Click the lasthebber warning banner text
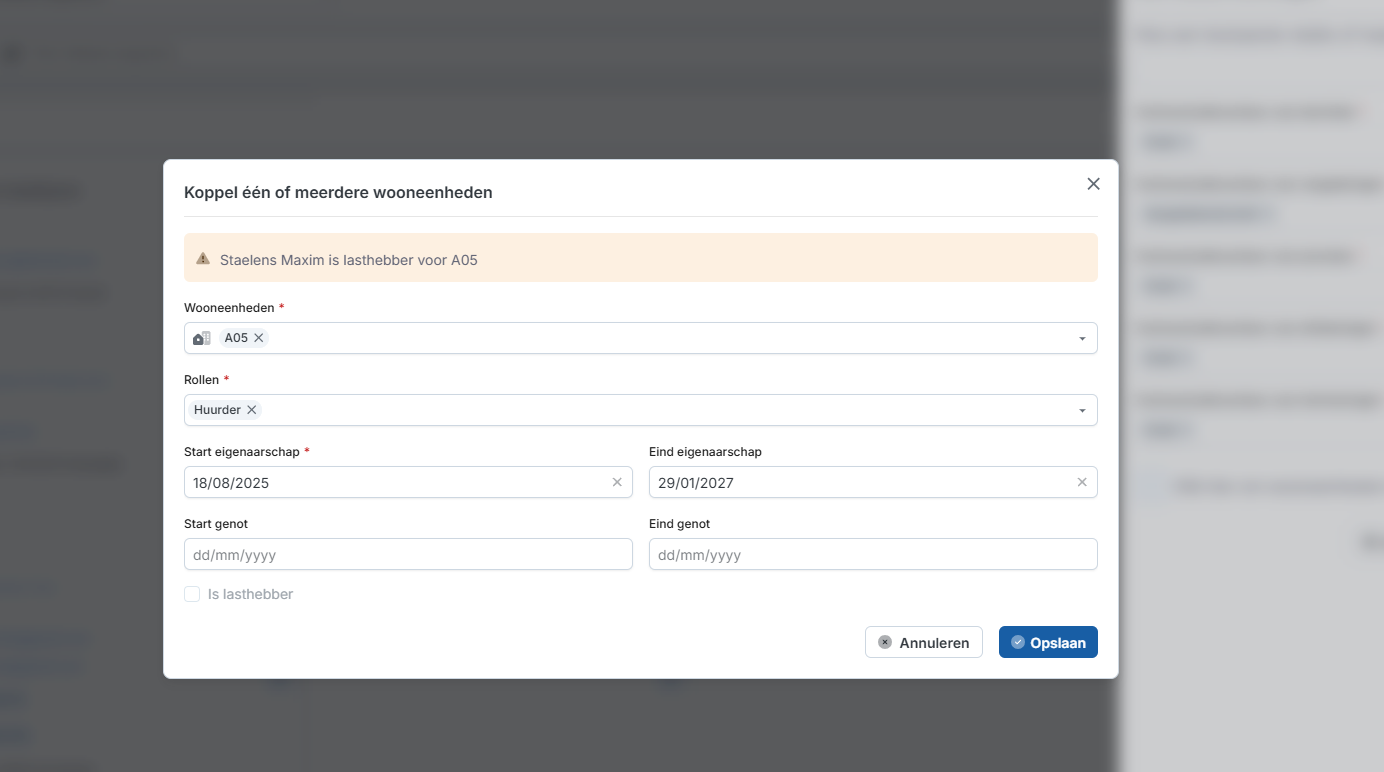This screenshot has width=1384, height=772. [349, 260]
